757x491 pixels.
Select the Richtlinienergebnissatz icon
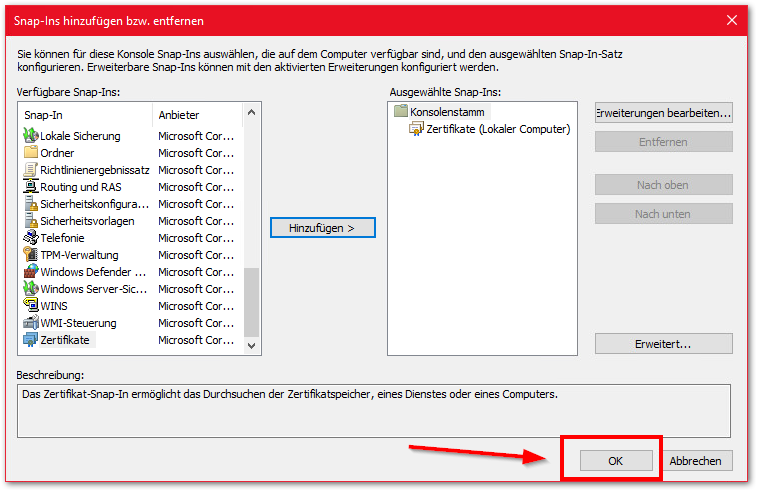click(30, 170)
